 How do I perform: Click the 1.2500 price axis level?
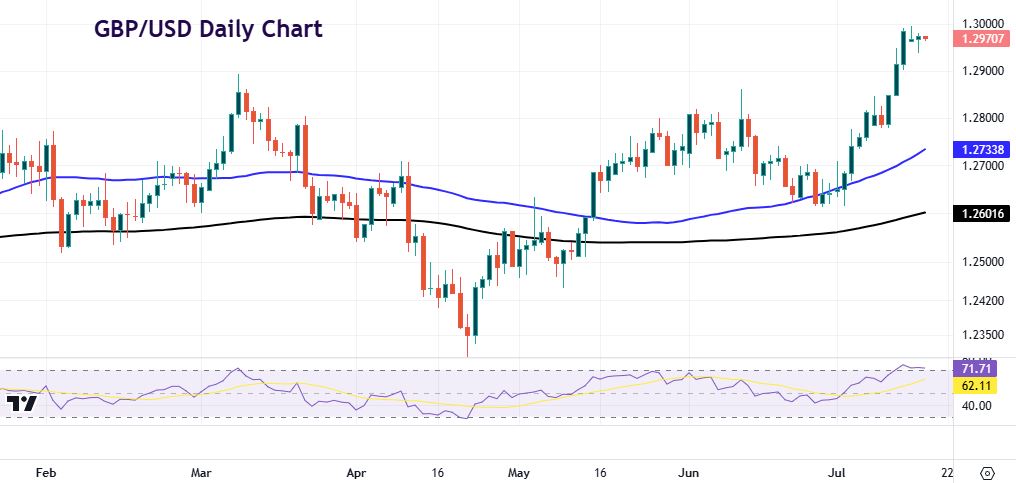pos(981,262)
